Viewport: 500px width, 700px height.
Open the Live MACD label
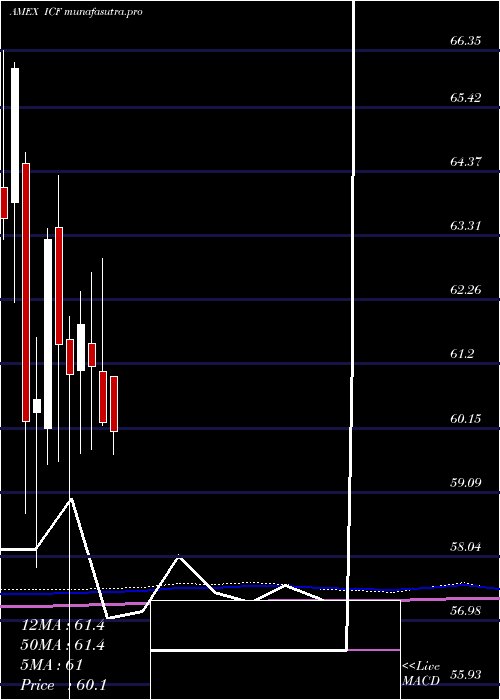click(421, 675)
